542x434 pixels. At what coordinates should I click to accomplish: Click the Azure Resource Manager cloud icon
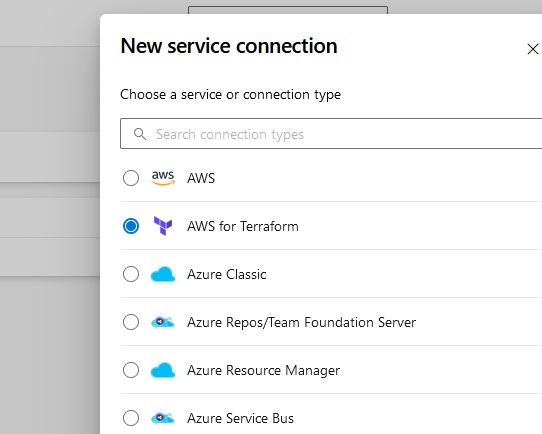[x=163, y=370]
